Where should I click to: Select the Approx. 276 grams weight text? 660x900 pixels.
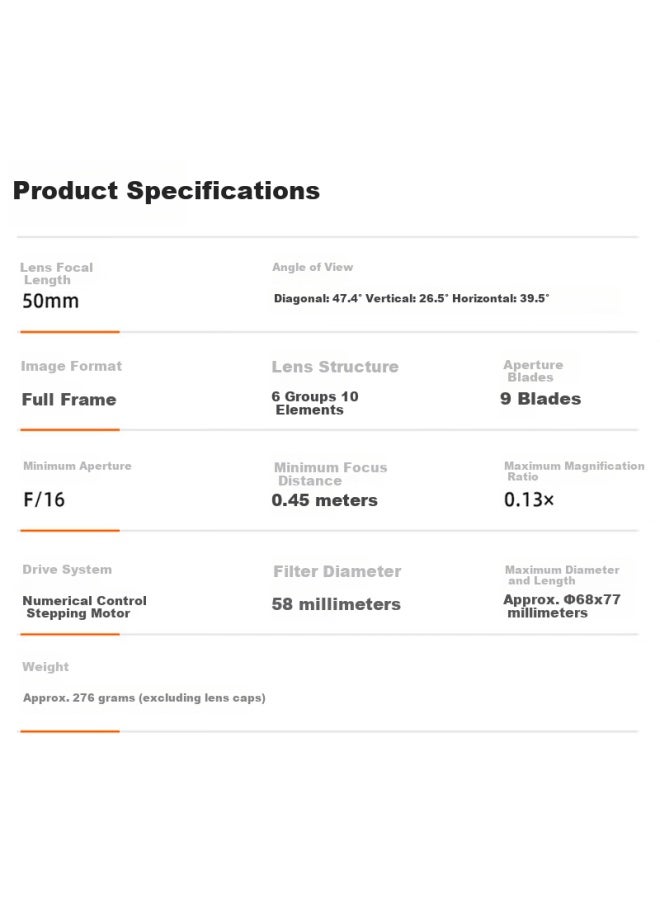coord(144,698)
